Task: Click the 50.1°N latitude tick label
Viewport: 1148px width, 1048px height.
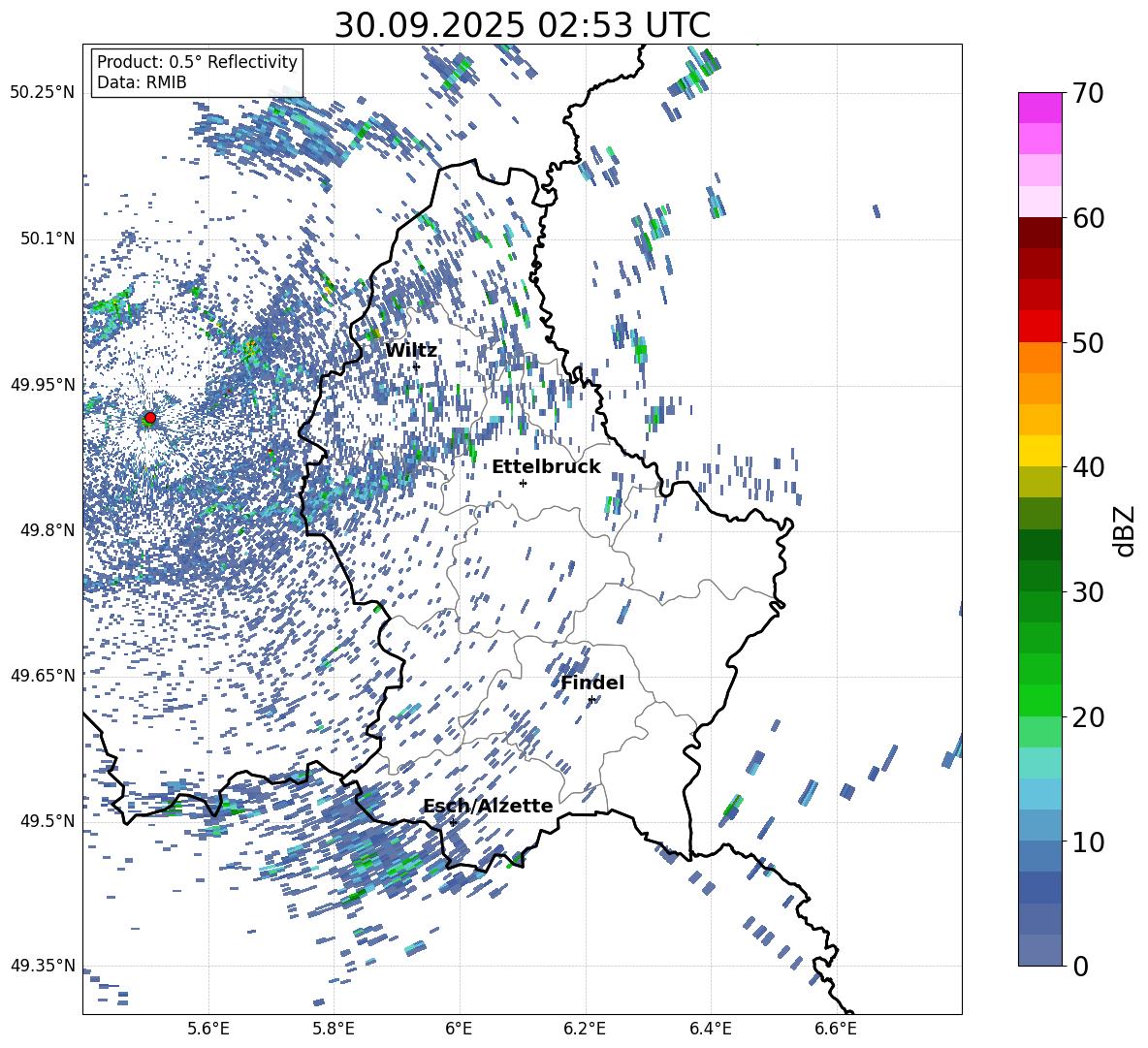Action: point(47,239)
